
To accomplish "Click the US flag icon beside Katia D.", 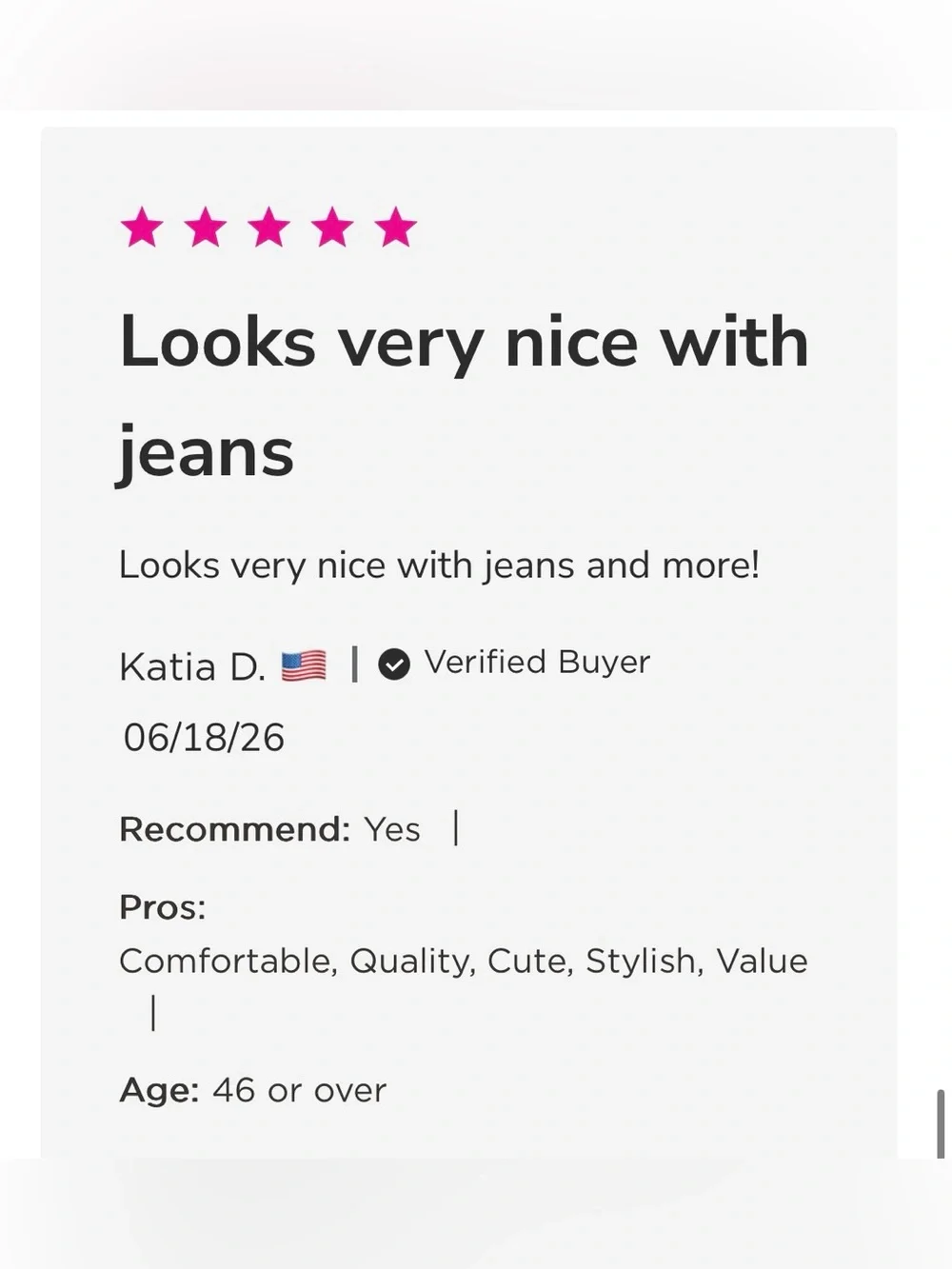I will pyautogui.click(x=304, y=665).
